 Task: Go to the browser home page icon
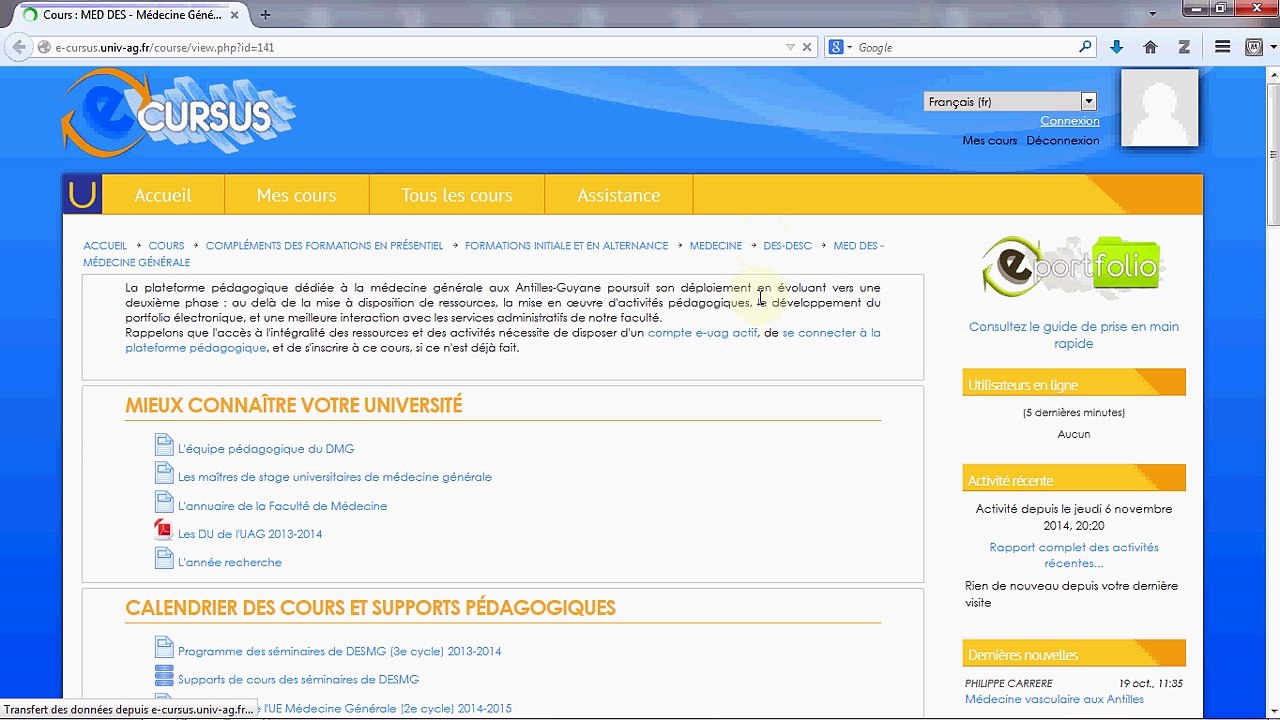pos(1150,47)
